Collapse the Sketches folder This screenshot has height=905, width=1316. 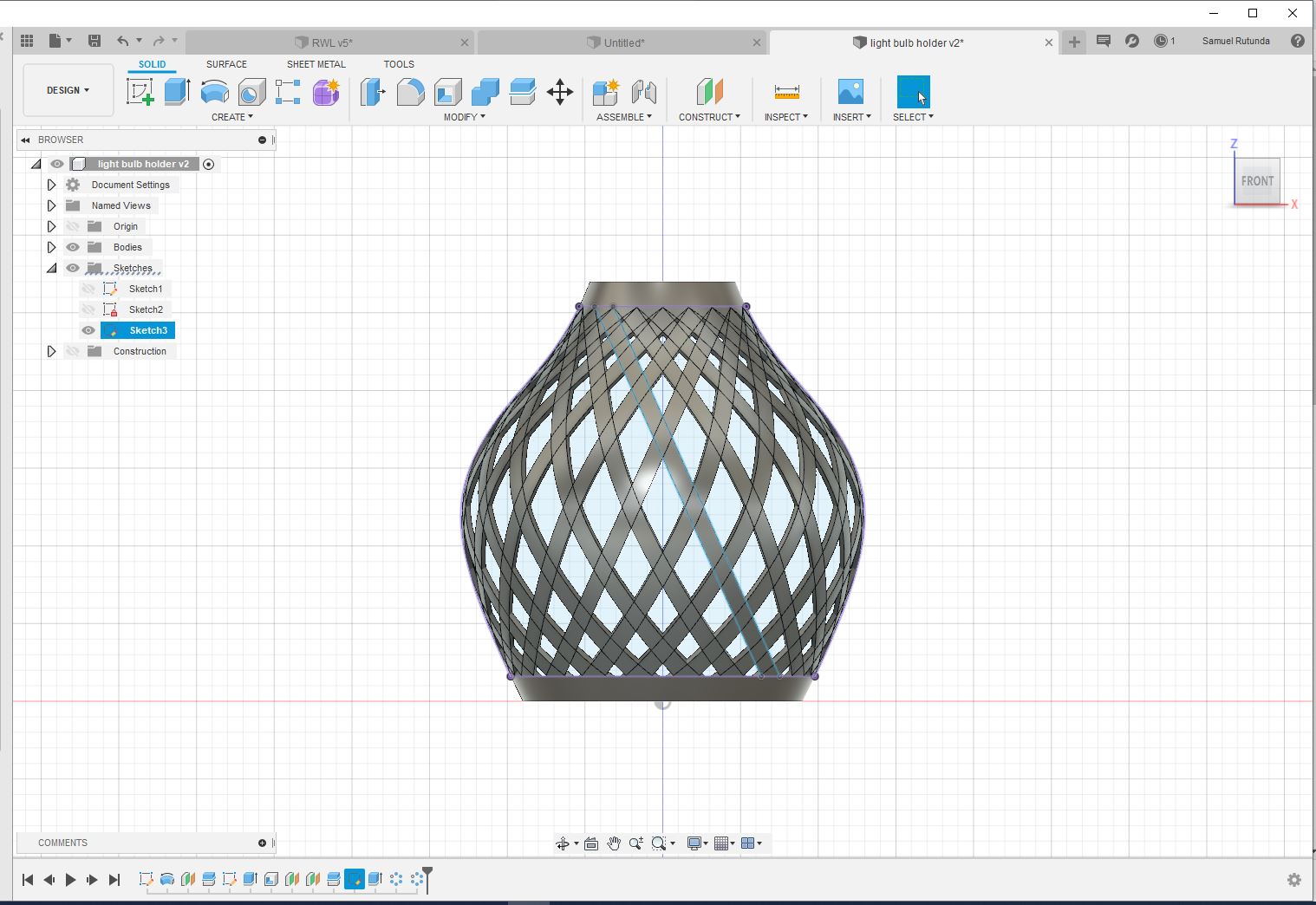[51, 268]
